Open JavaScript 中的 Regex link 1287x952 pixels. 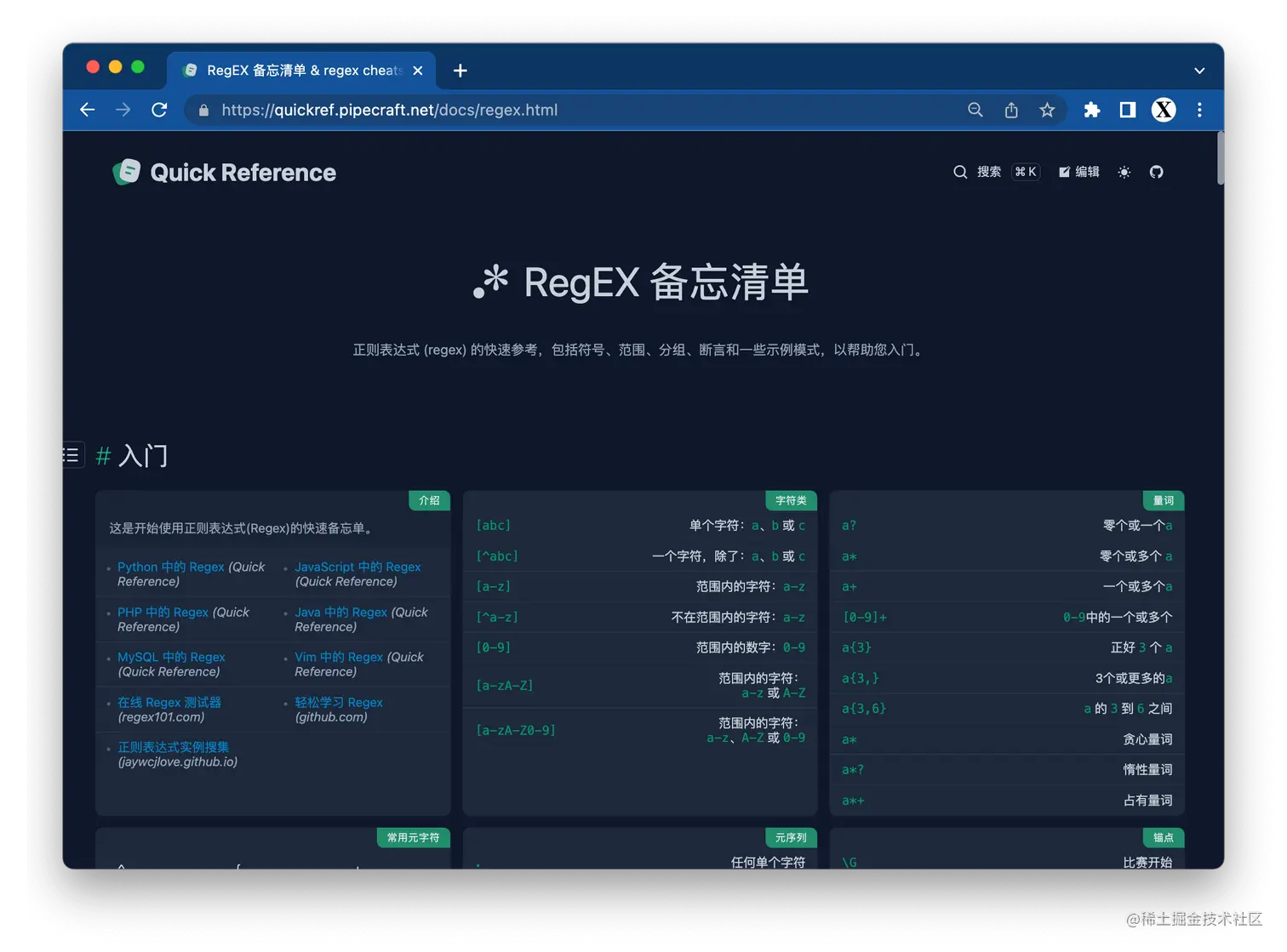[x=357, y=567]
